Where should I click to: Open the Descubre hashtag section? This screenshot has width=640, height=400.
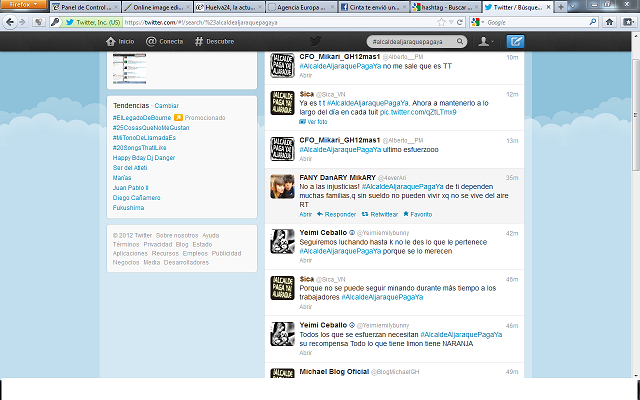[x=214, y=41]
